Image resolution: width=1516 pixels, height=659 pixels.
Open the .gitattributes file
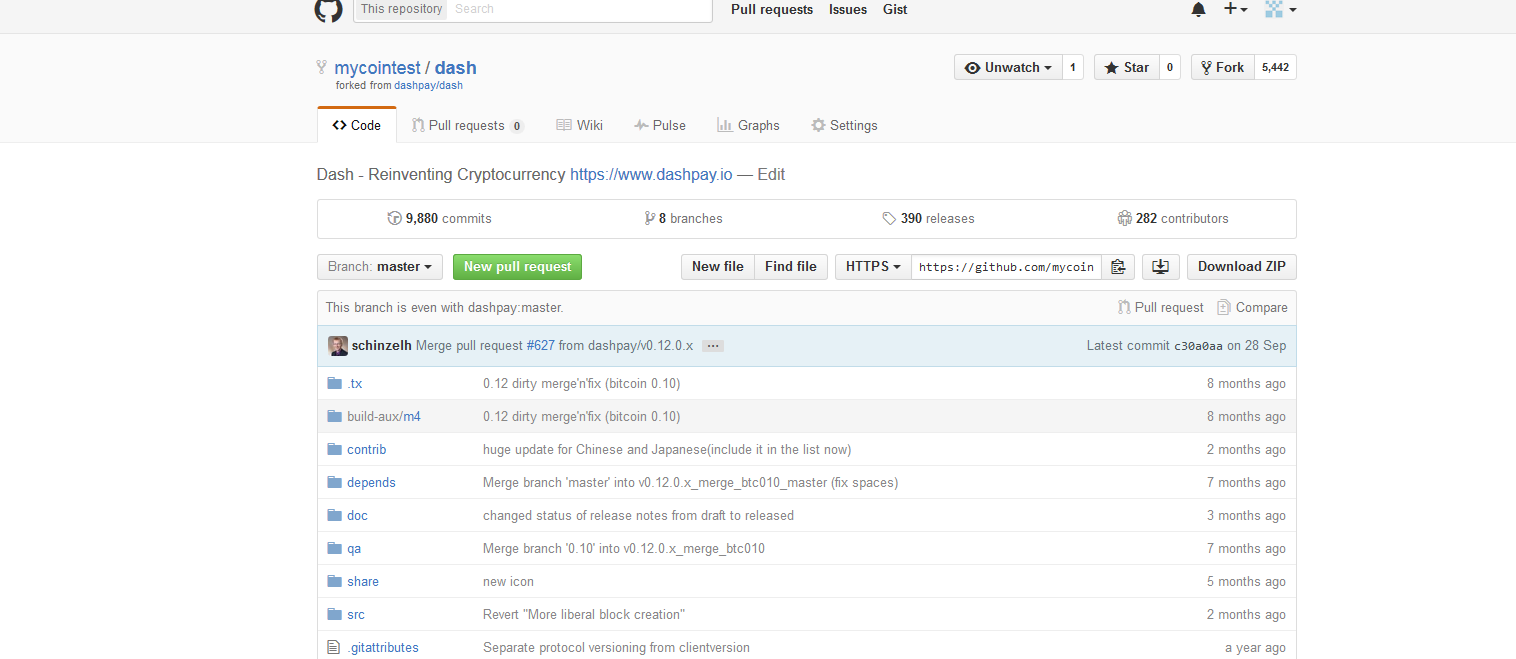[x=383, y=648]
